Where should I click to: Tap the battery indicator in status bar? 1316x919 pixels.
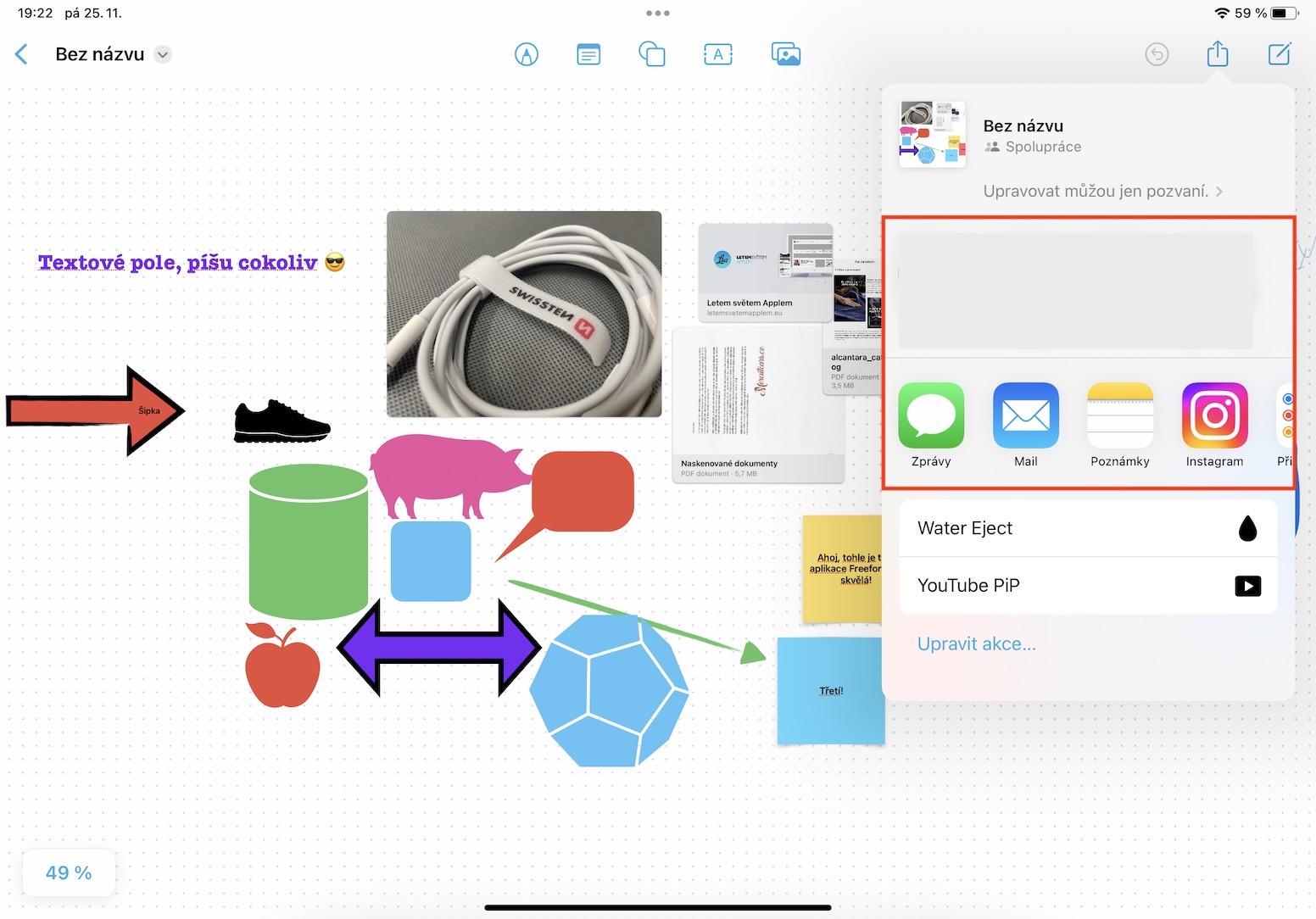[x=1284, y=13]
